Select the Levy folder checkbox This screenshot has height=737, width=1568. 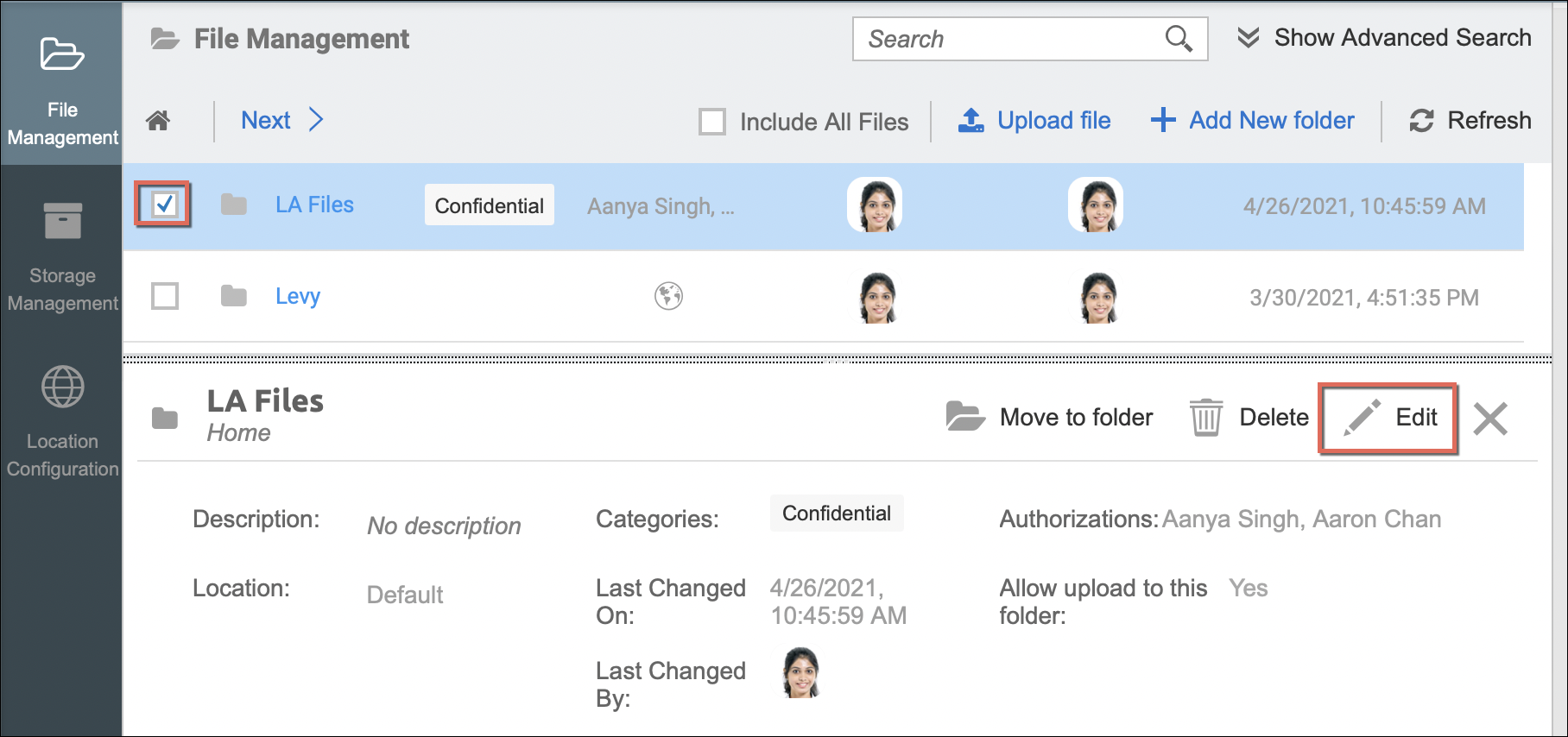click(164, 296)
